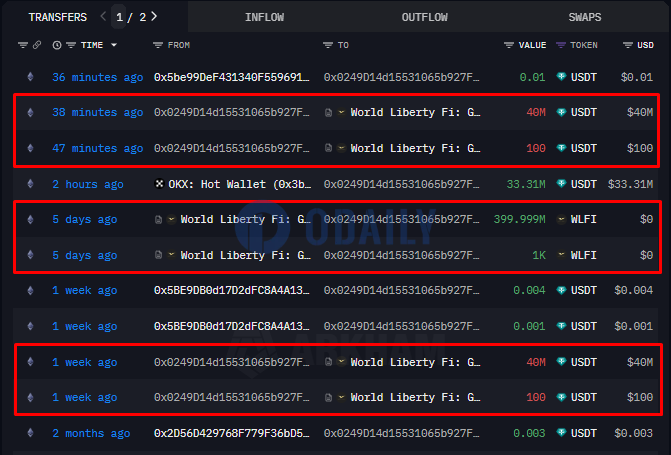The image size is (671, 455).
Task: Click Ethereum icon on 2 months ago row
Action: tap(30, 433)
